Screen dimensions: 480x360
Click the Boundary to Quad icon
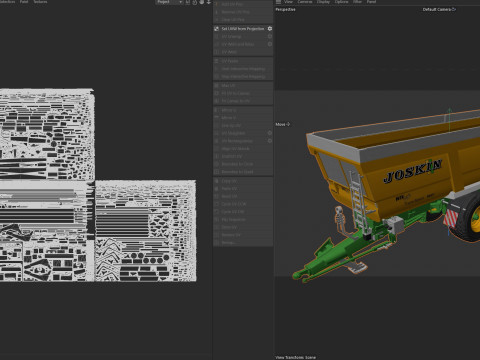[x=216, y=172]
